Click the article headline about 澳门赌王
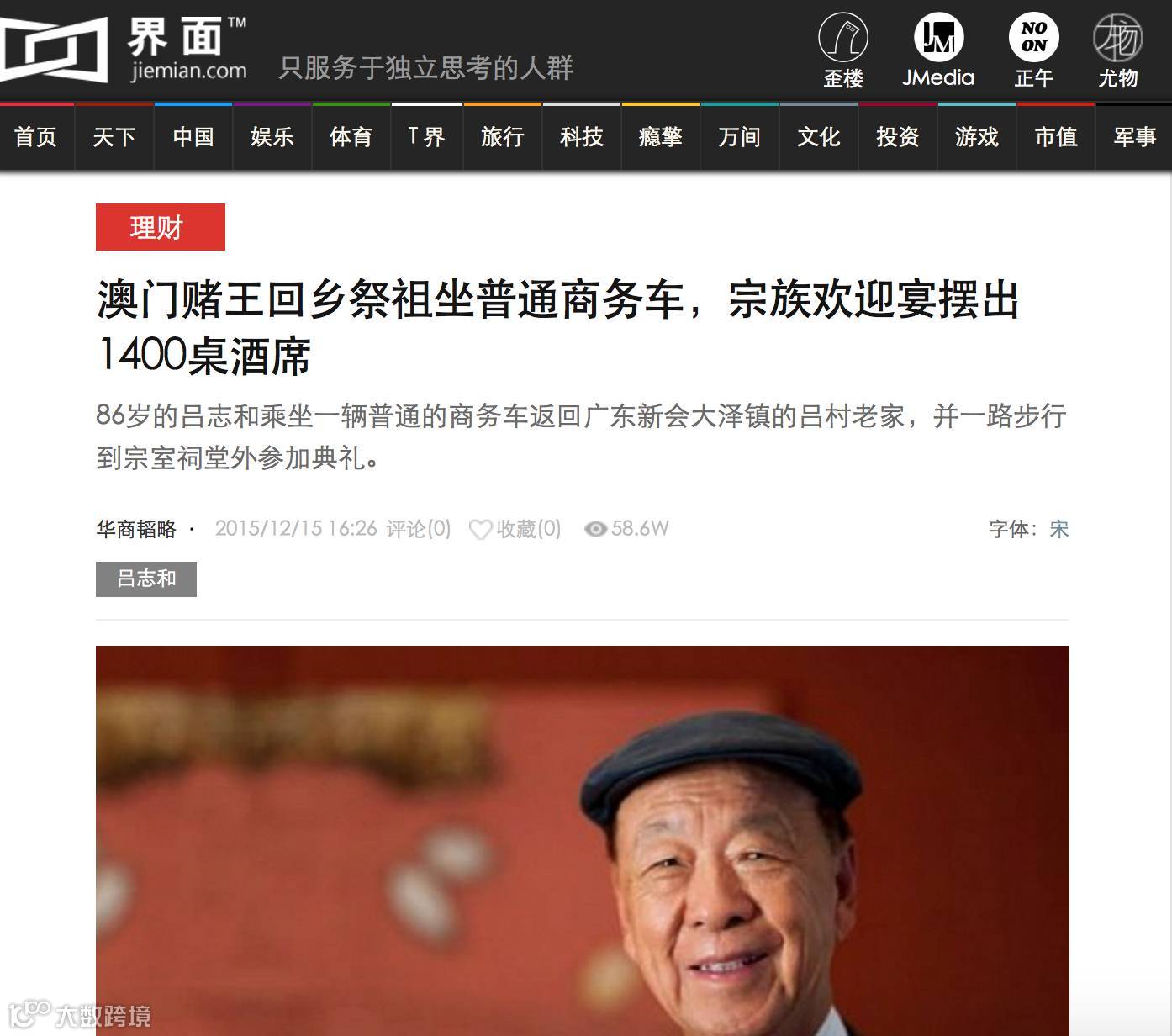 pyautogui.click(x=558, y=326)
